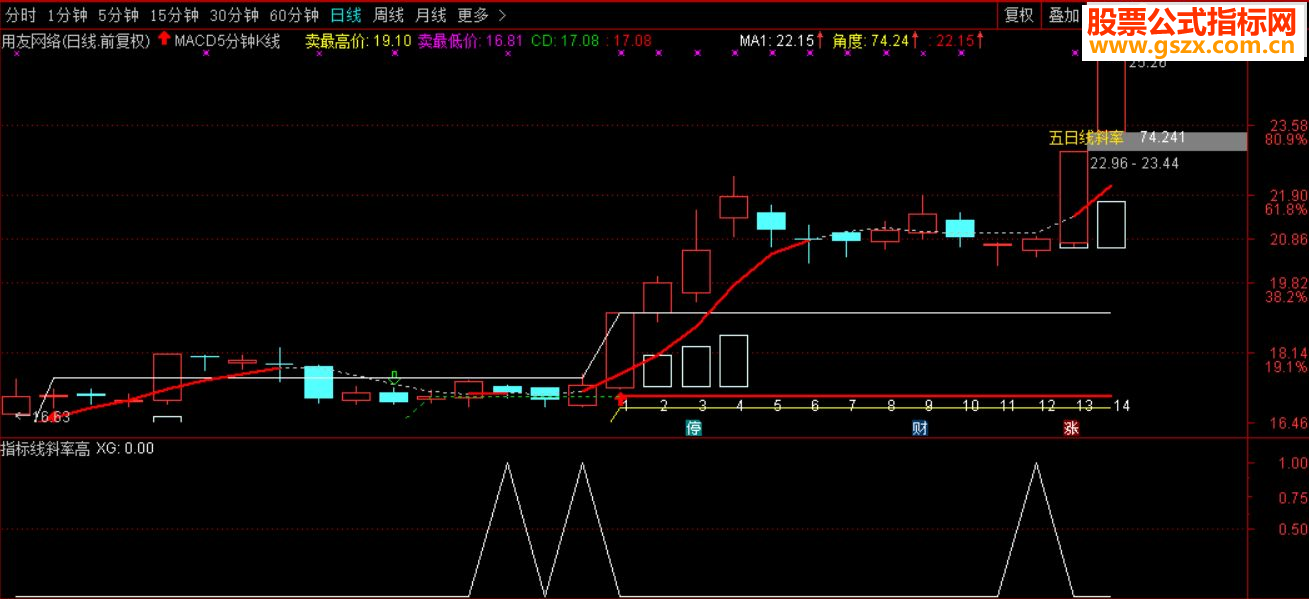The image size is (1309, 599).
Task: Click the 16.46 price axis label
Action: pos(1287,424)
